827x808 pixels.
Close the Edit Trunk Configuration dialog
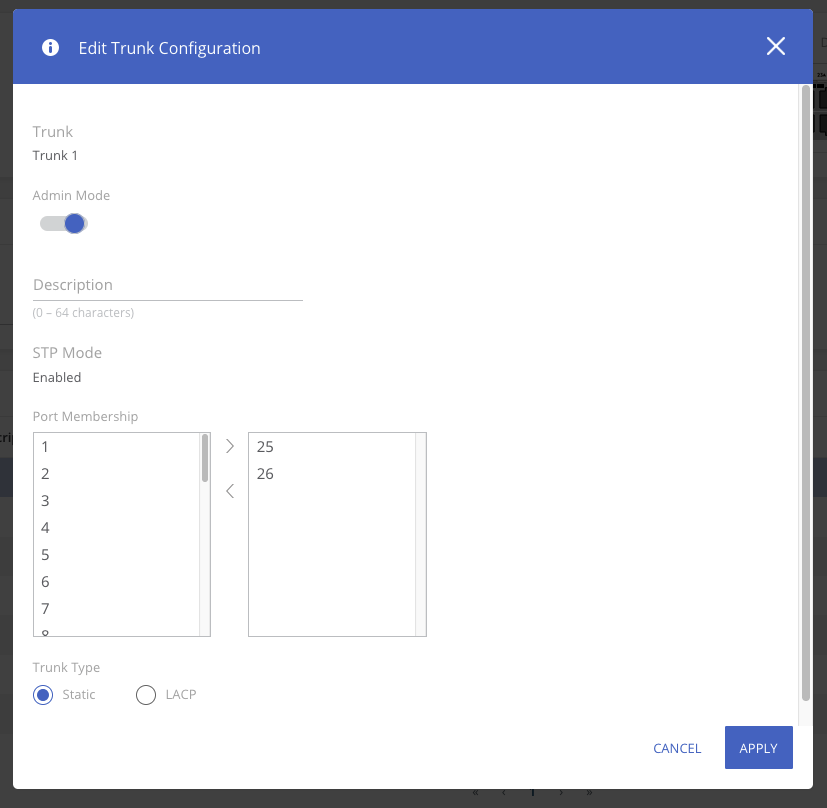click(x=775, y=47)
